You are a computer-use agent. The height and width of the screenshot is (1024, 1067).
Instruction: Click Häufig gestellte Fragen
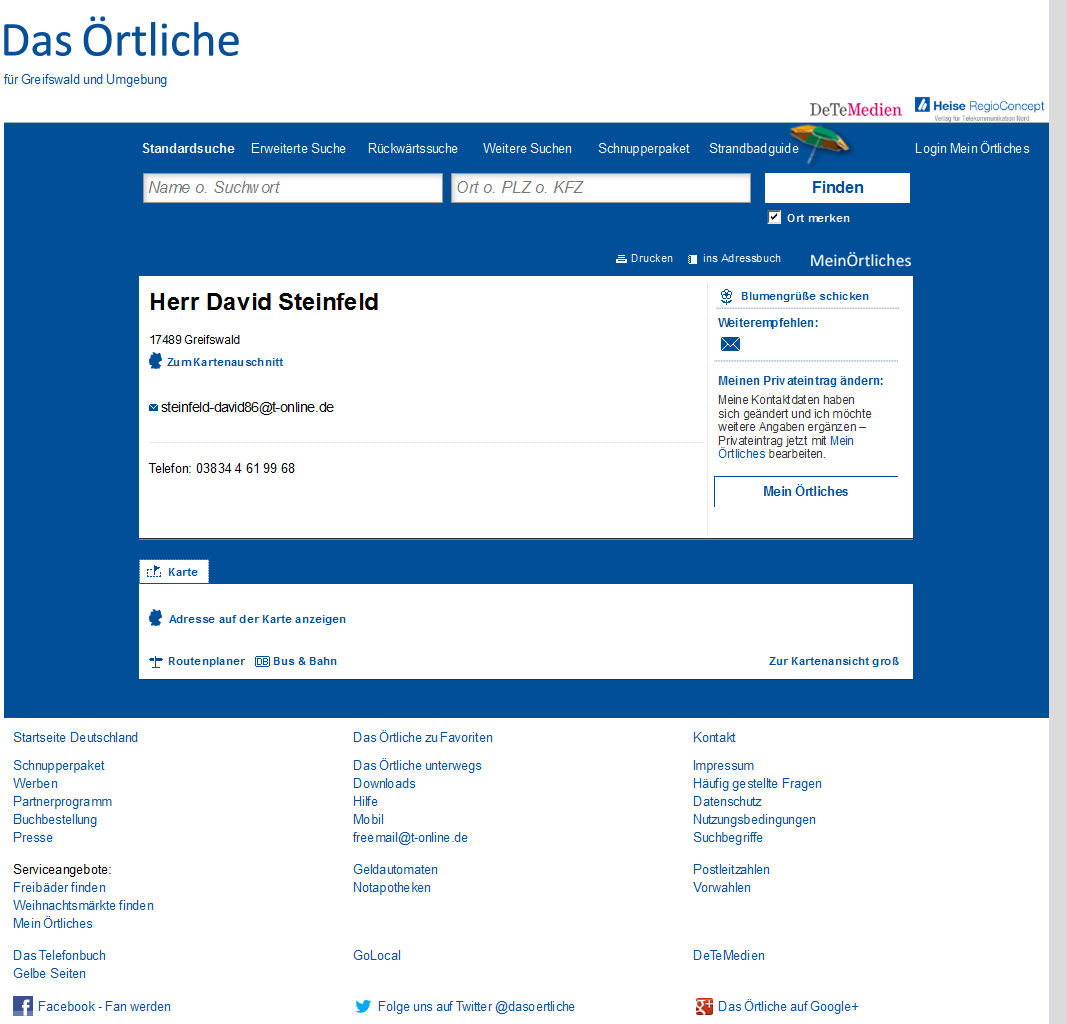757,784
